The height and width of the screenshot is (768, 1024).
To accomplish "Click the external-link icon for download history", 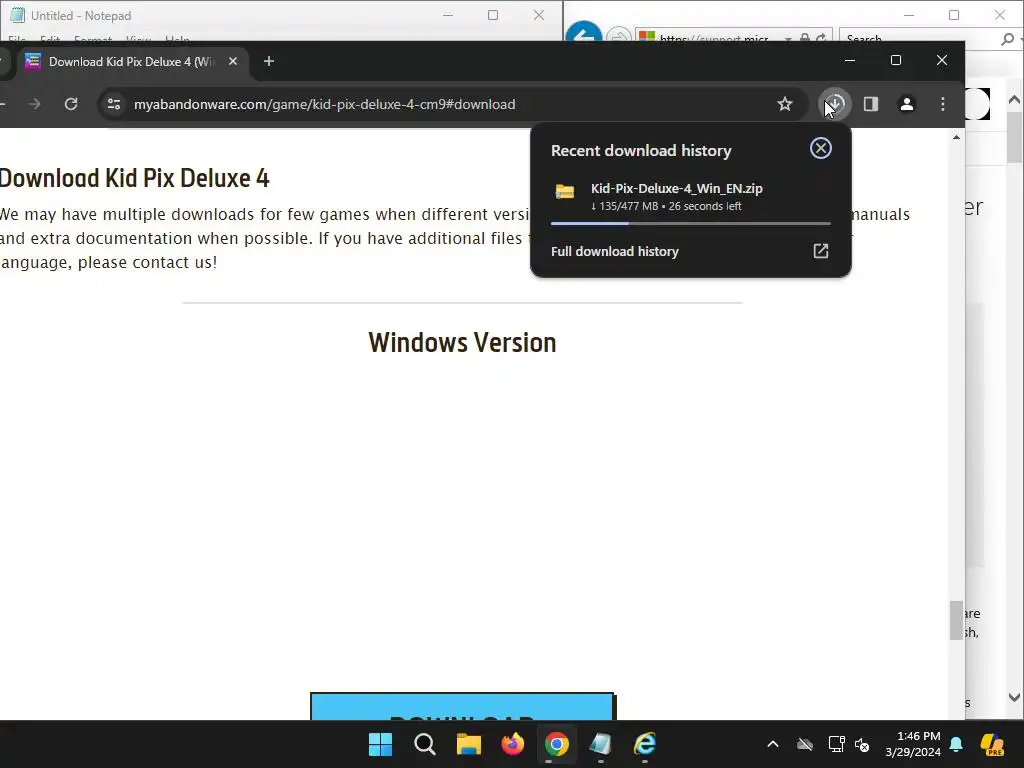I will coord(820,251).
